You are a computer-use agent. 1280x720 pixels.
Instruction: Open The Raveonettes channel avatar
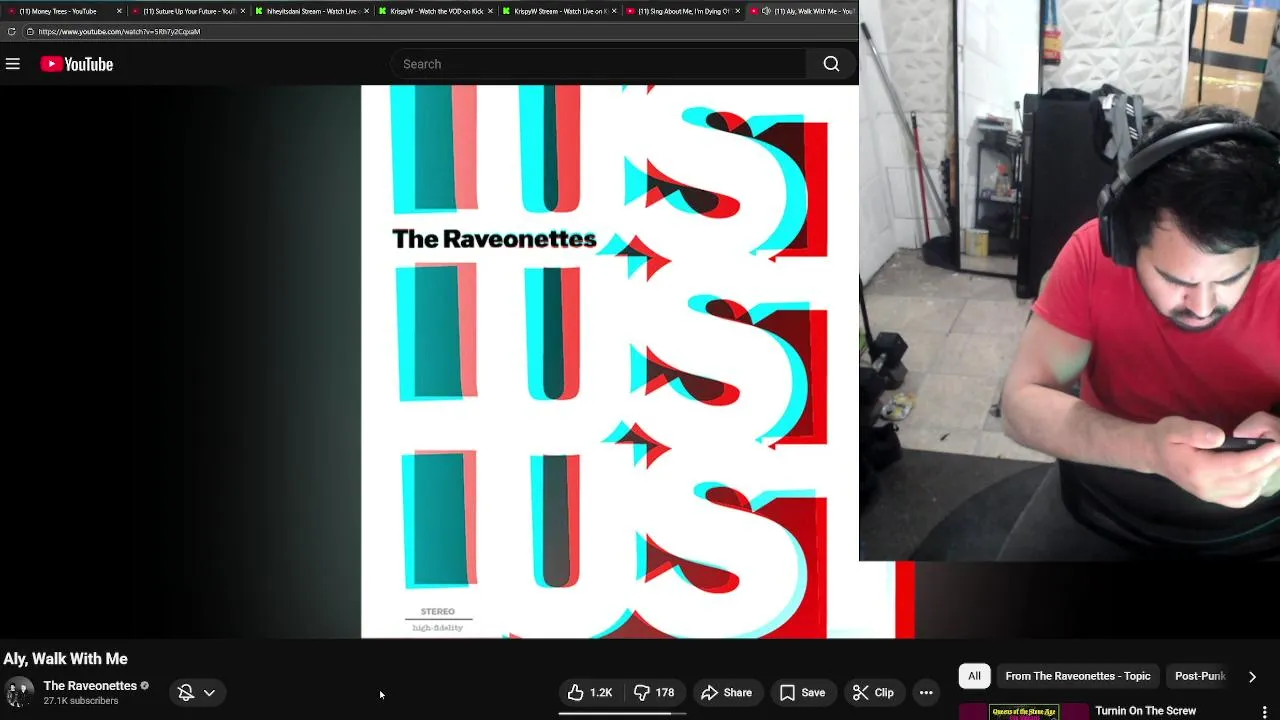click(18, 692)
